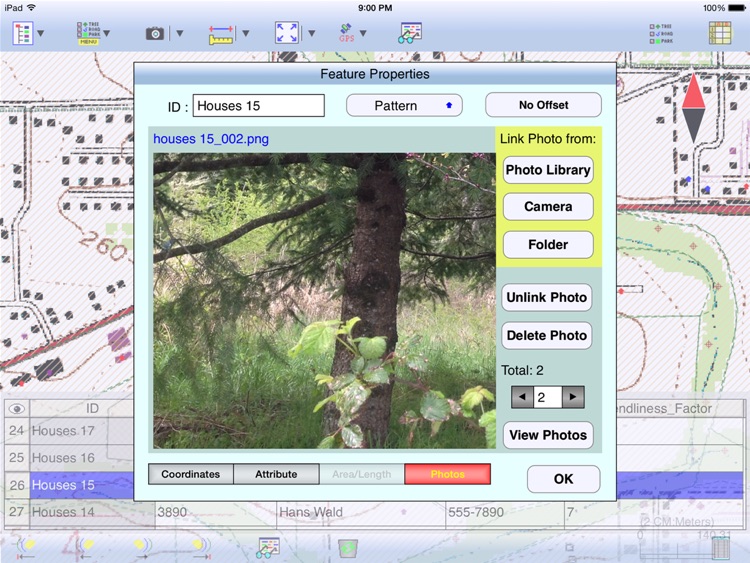Click the View Photos button
Screen dimensions: 750x563
[x=548, y=435]
